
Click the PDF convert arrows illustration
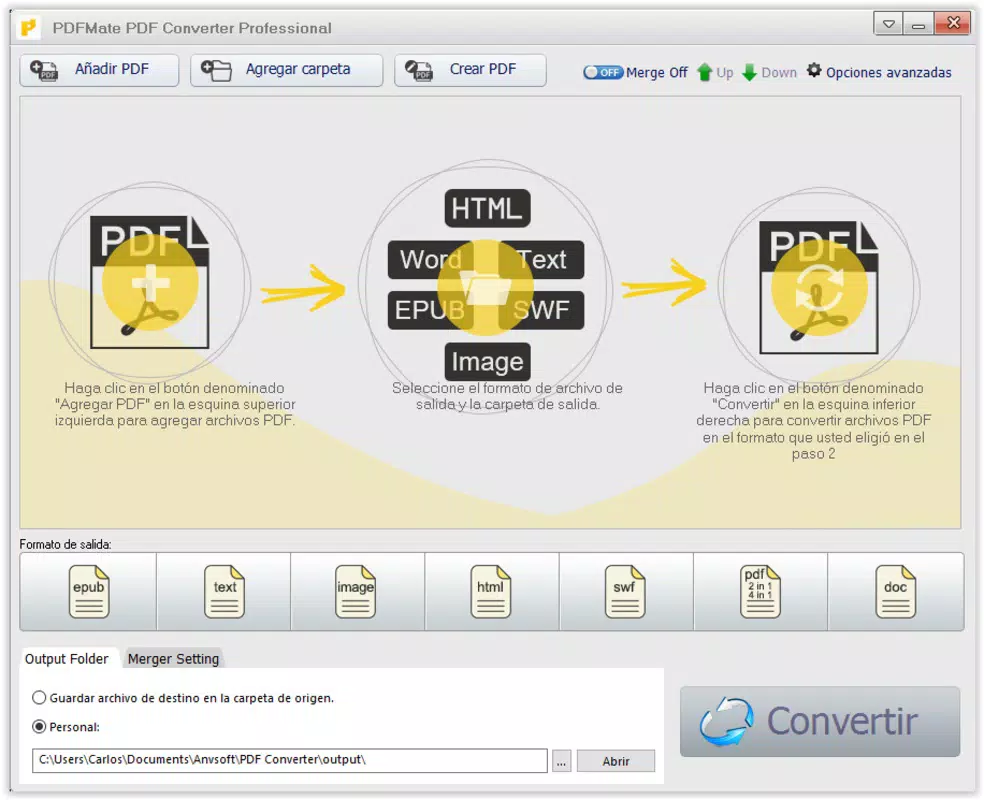[x=819, y=287]
